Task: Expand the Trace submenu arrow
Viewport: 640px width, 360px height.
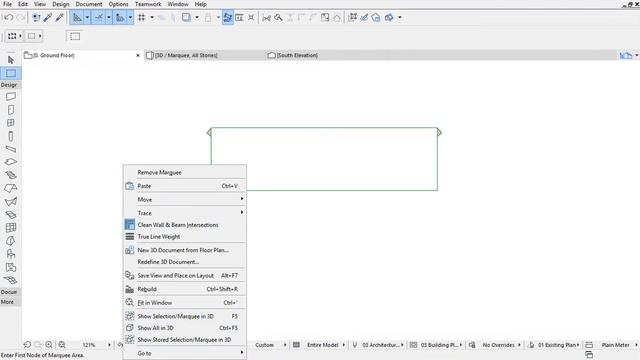Action: 242,212
